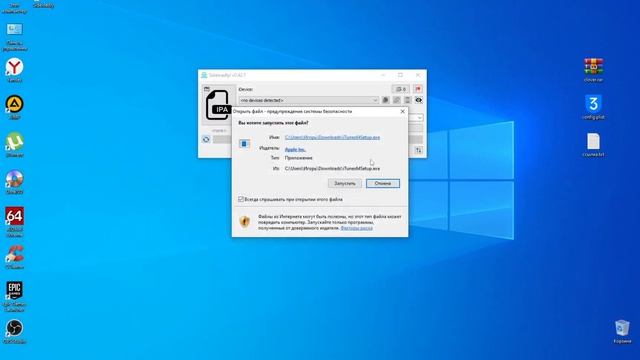This screenshot has width=640, height=360.
Task: Open the config.plist file on desktop
Action: 593,107
